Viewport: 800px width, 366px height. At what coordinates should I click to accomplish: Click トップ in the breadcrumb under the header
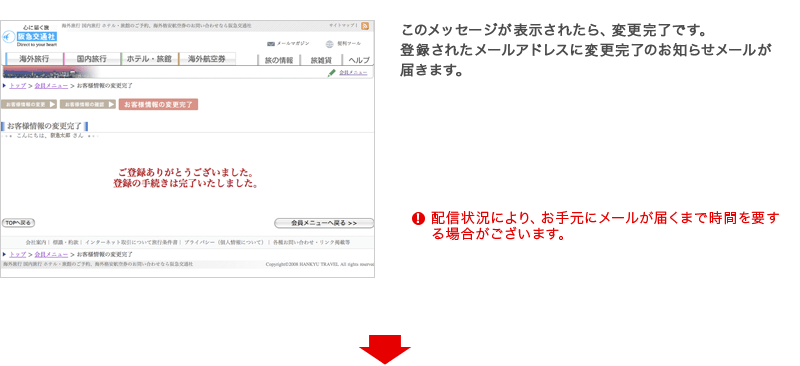tap(17, 86)
